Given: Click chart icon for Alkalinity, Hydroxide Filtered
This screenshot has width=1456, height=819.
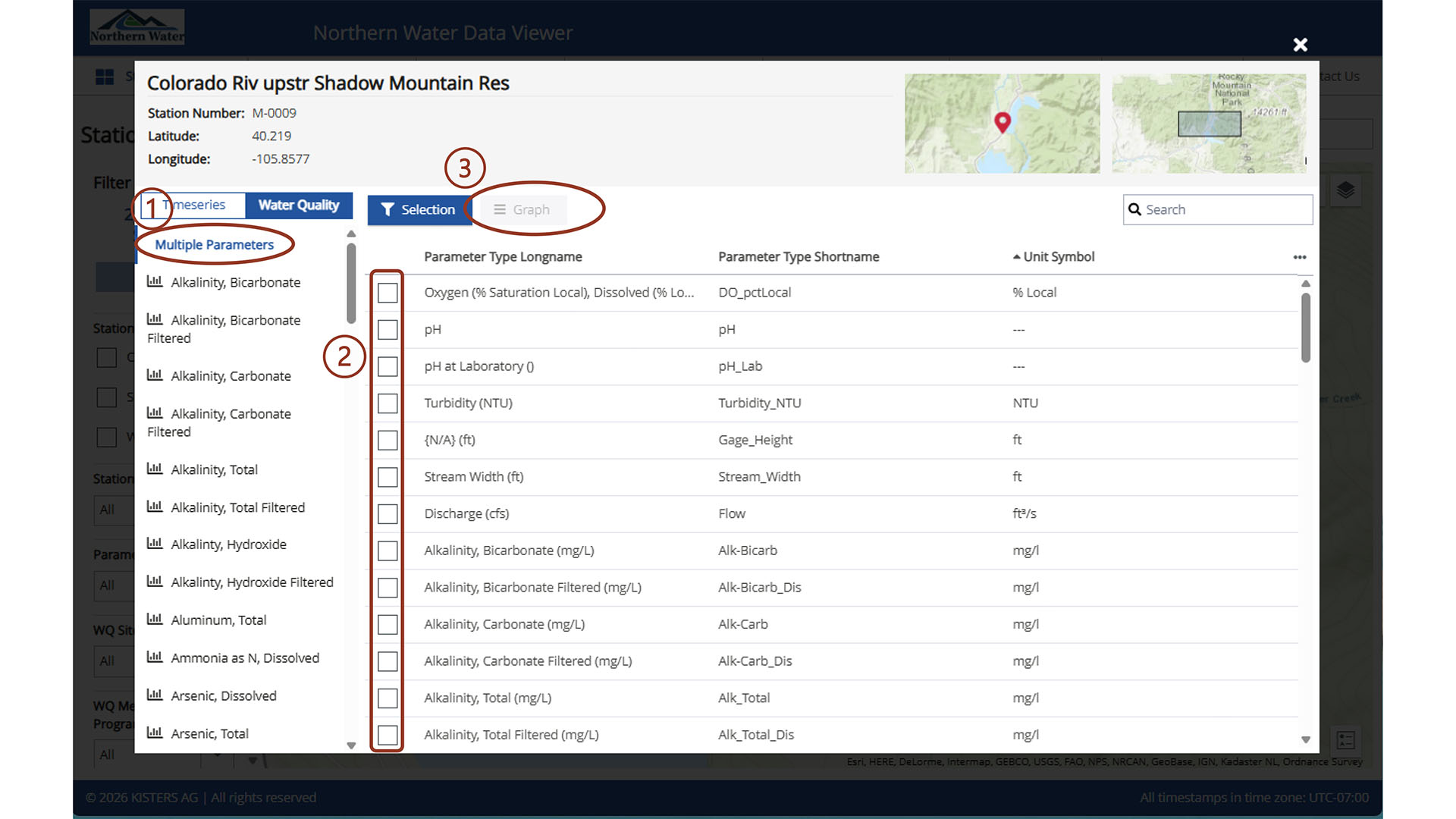Looking at the screenshot, I should 155,581.
